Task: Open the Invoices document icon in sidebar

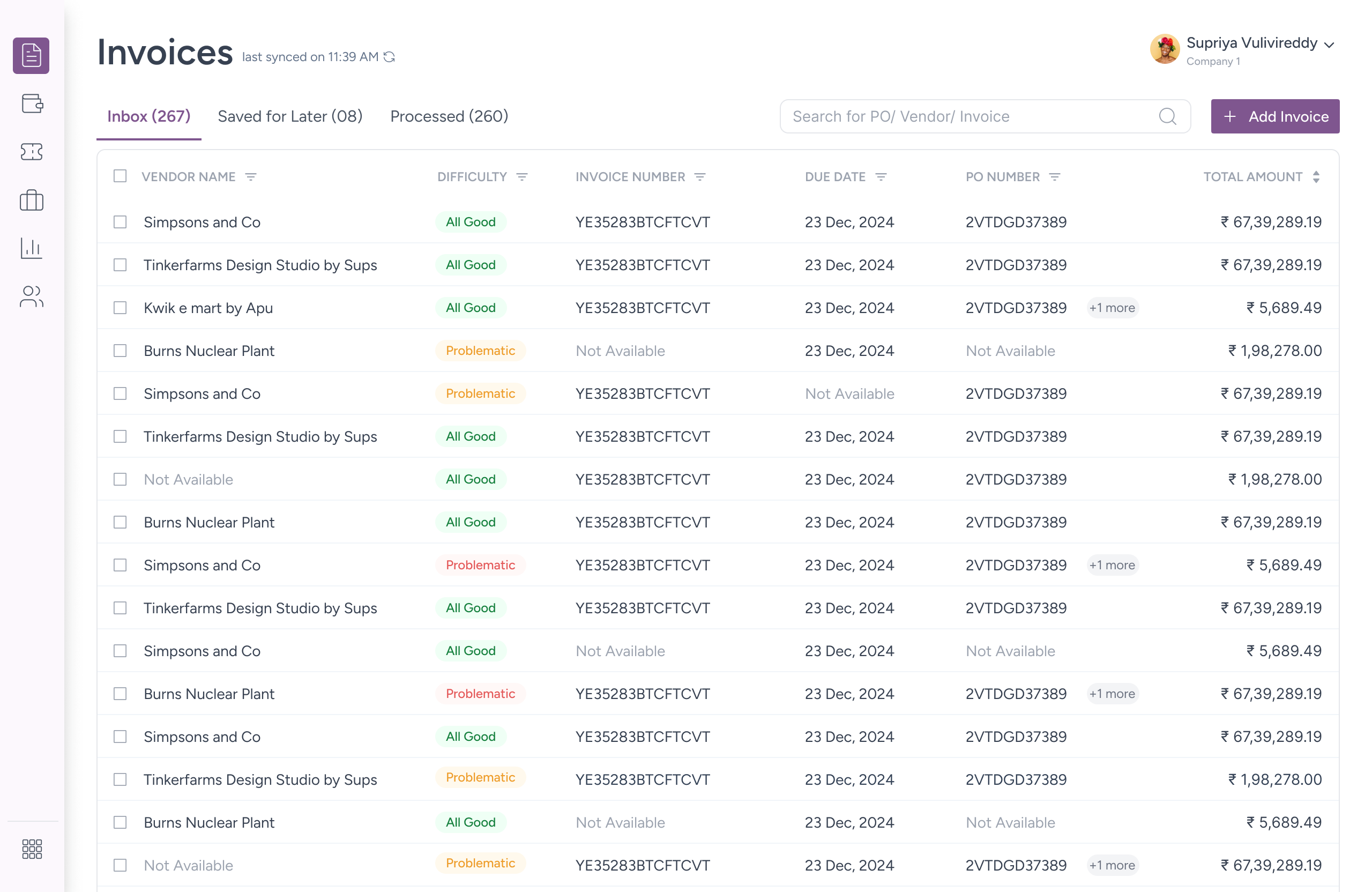Action: (31, 56)
